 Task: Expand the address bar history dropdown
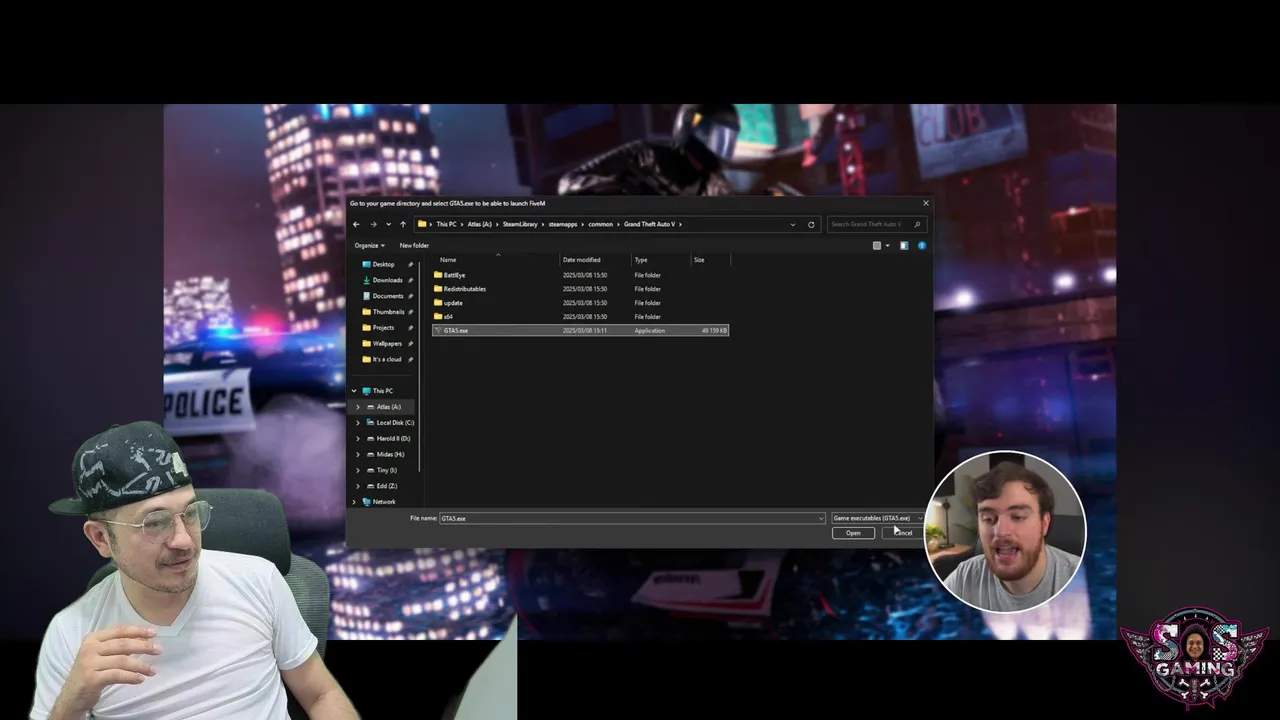point(793,224)
